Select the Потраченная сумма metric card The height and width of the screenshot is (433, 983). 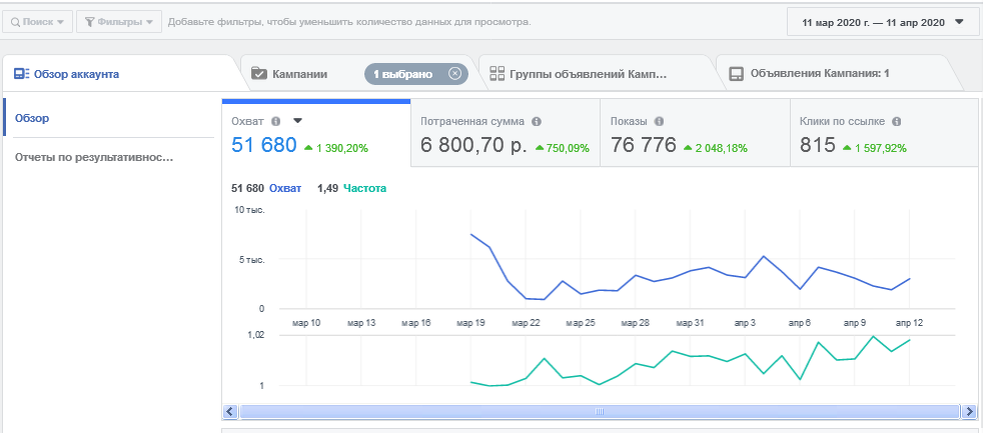click(505, 133)
